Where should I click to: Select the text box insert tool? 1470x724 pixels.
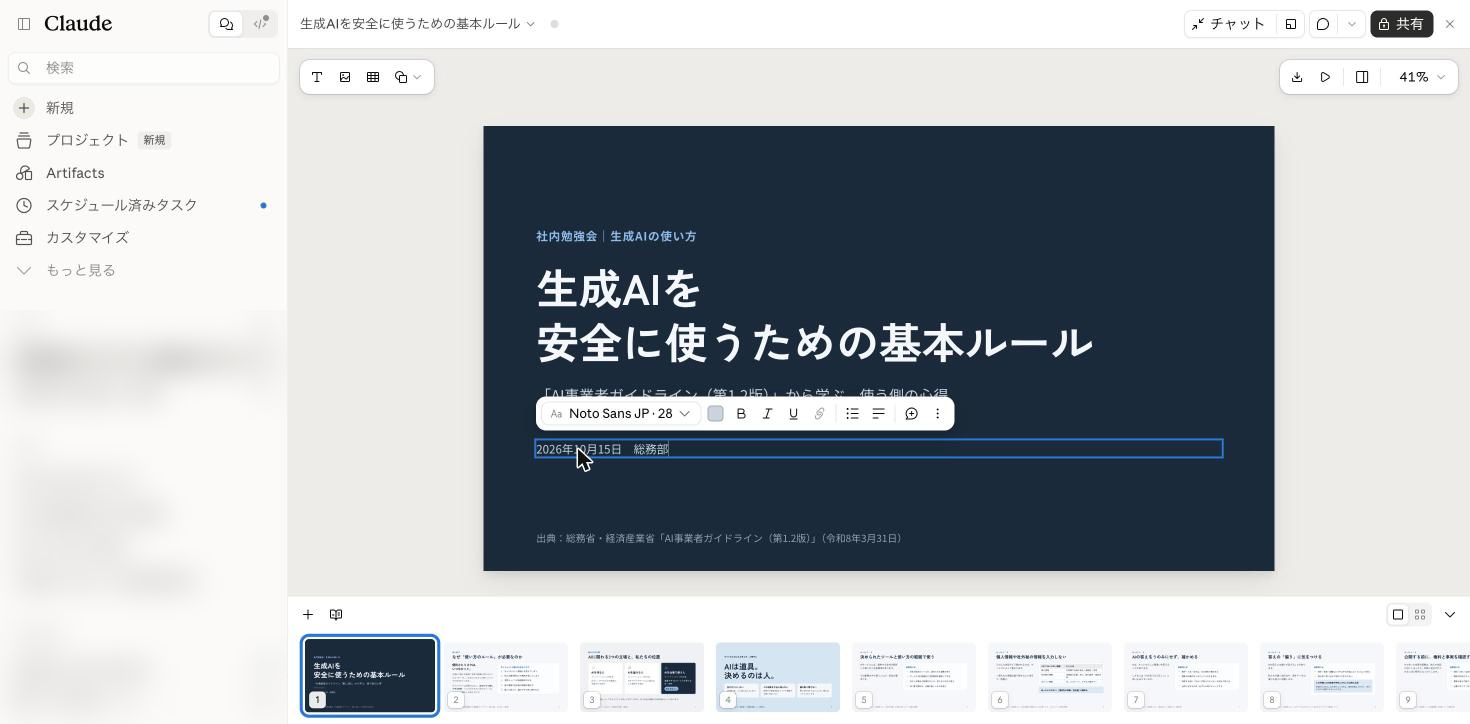(x=317, y=77)
